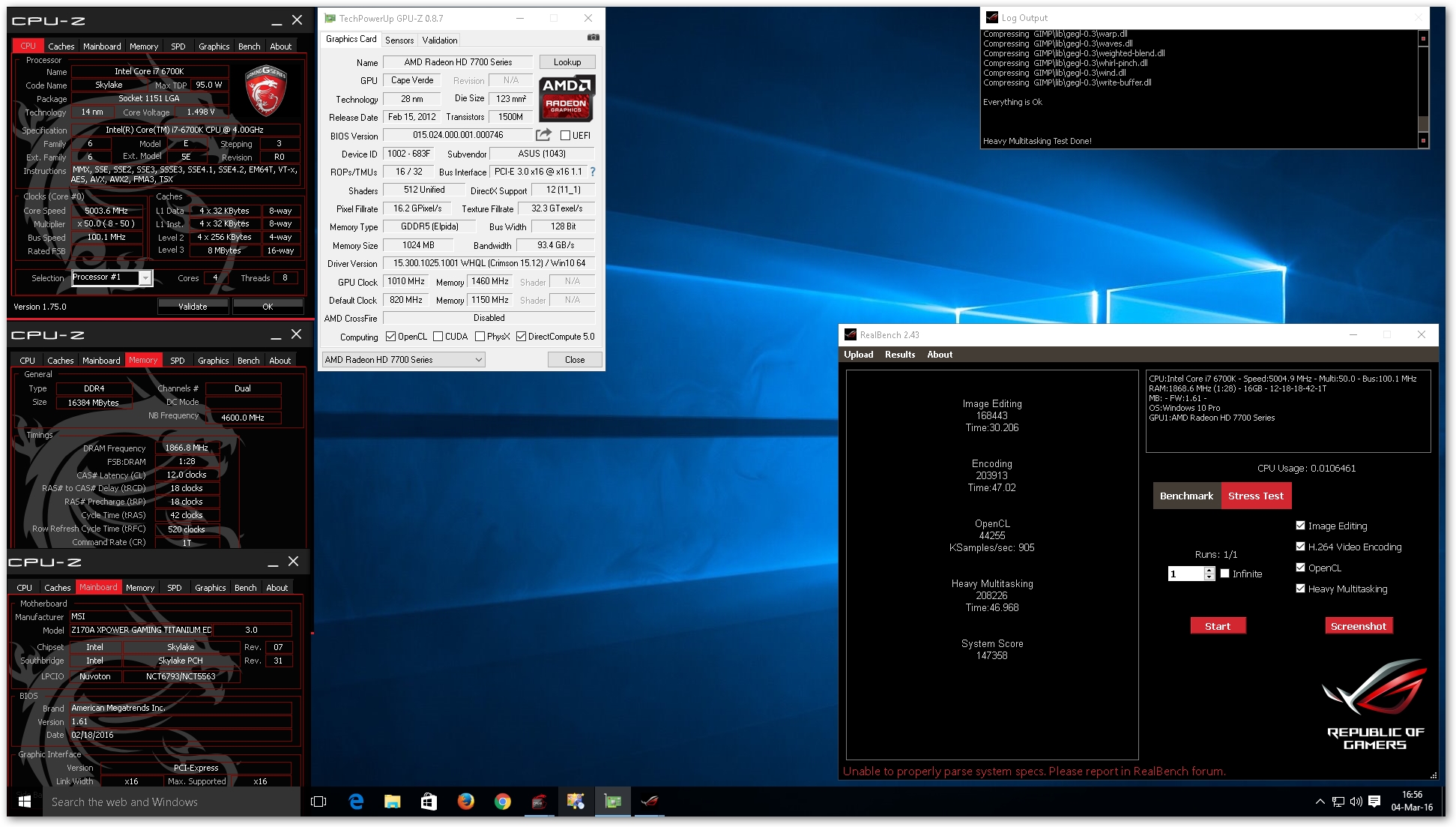Uncheck Heavy Multitasking test
The width and height of the screenshot is (1456, 827).
coord(1300,589)
